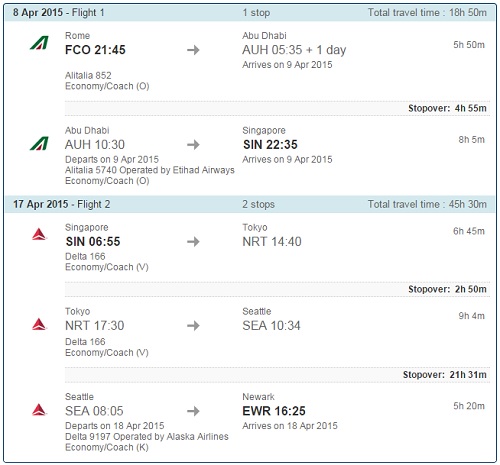Click the Stopover 4h 55m row
Screen dimensions: 500x465
pos(277,108)
